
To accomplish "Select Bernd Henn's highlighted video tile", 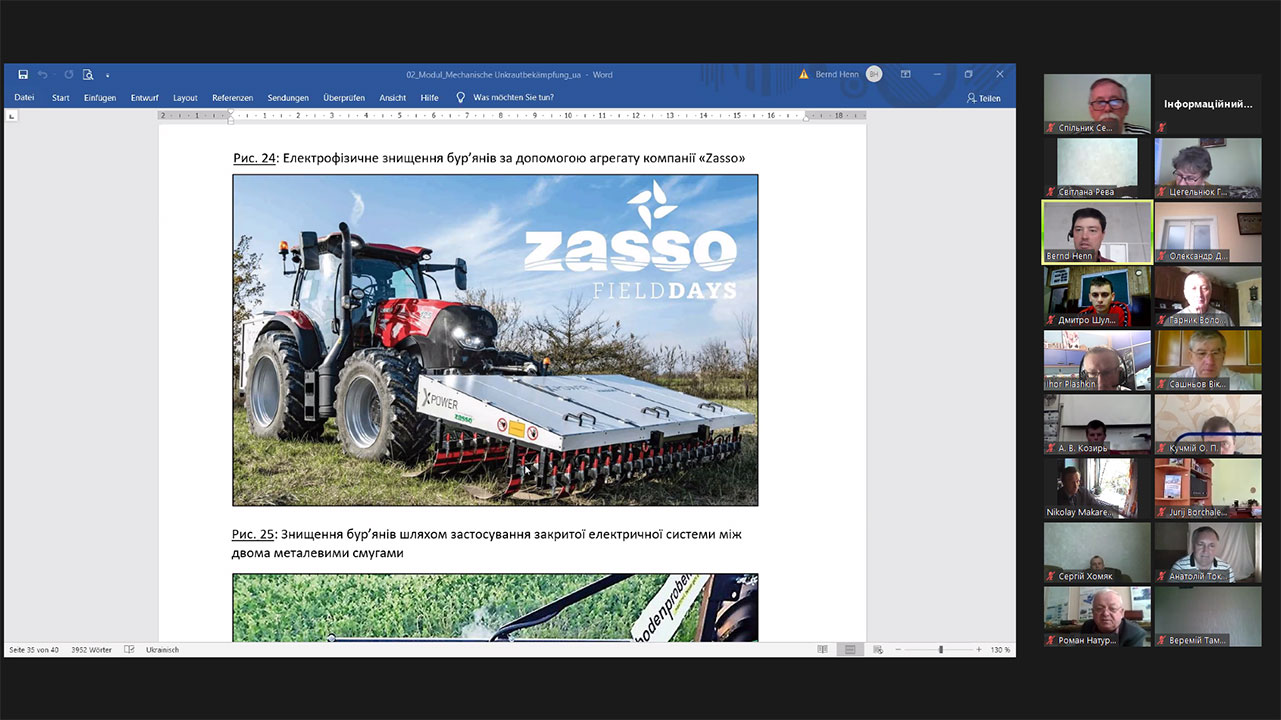I will (x=1097, y=232).
